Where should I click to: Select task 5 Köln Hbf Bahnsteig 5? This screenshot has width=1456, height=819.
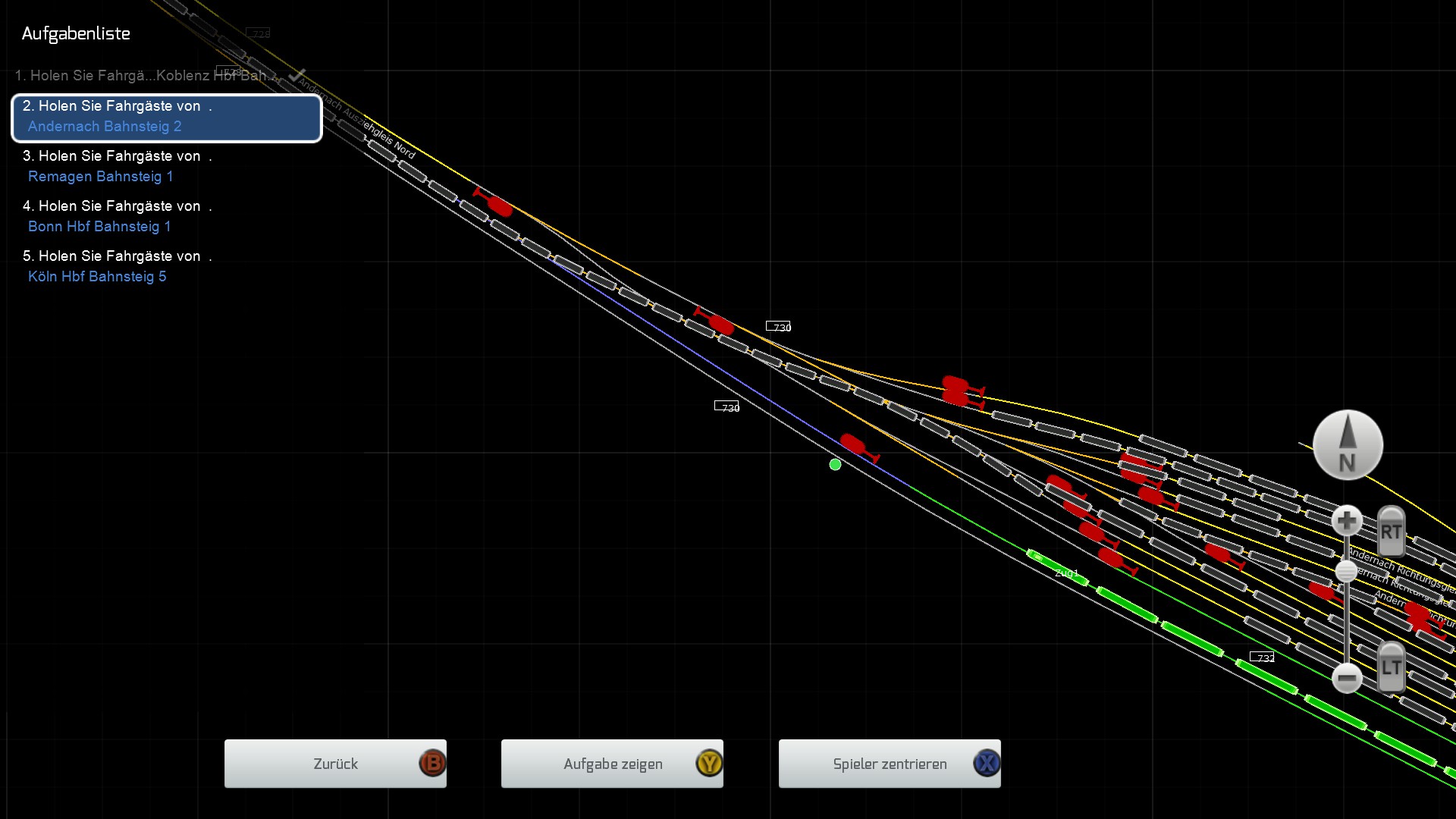[x=118, y=266]
